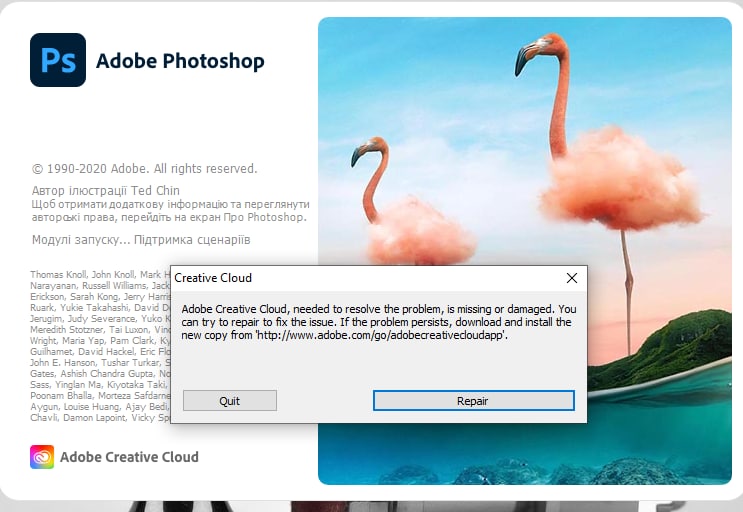Click the 'Автор ілюстрації Ted Chin' line
This screenshot has height=512, width=743.
106,190
